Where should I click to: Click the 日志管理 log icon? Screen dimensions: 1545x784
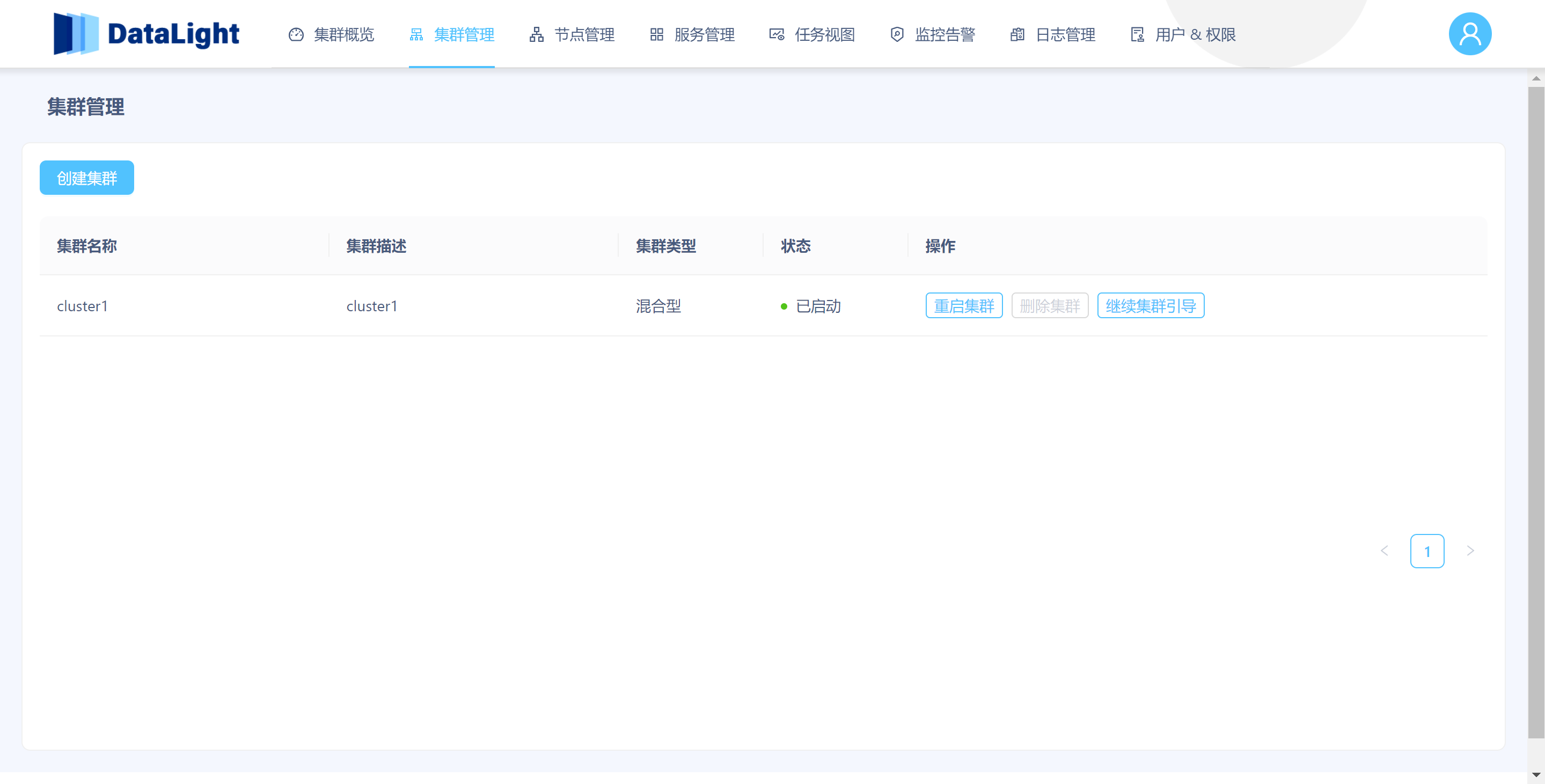[x=1017, y=35]
